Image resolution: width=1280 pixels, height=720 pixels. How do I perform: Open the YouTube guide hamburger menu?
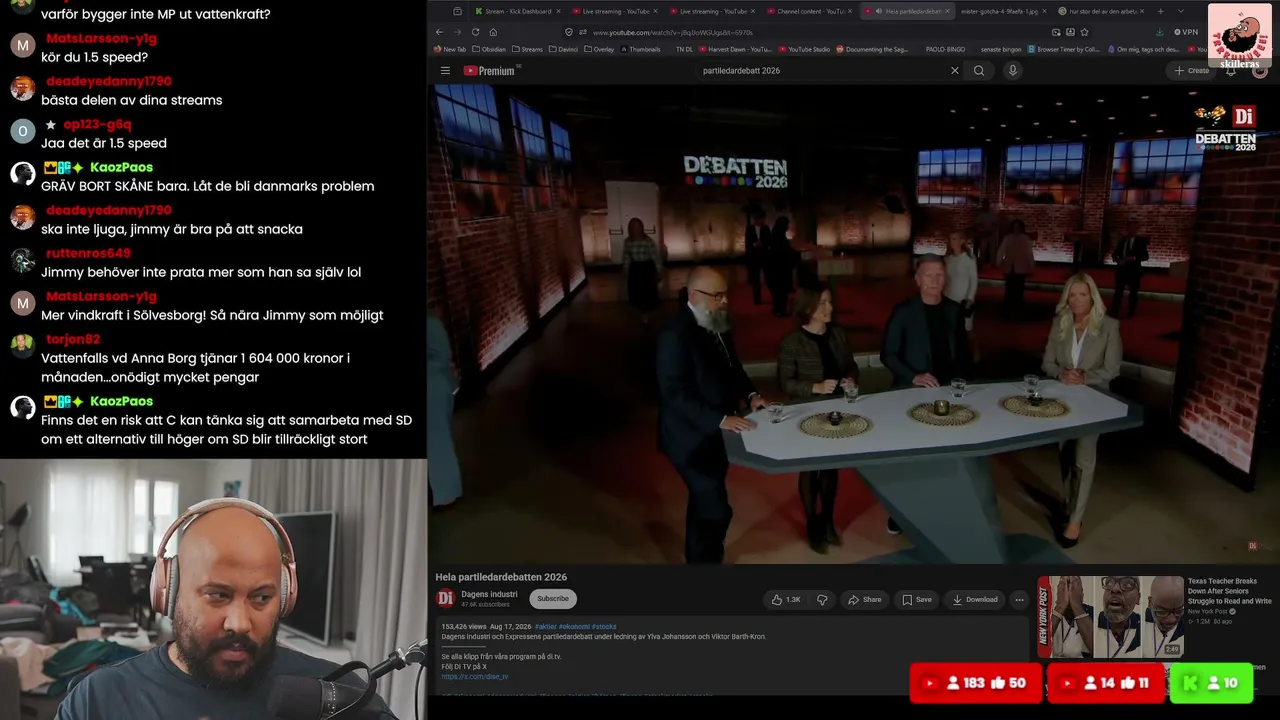(x=445, y=70)
